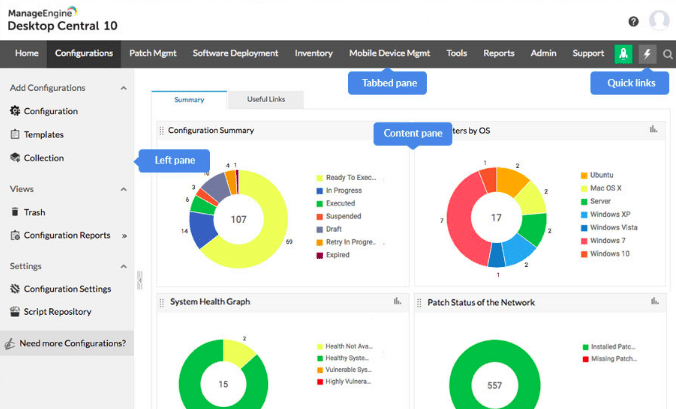Collapse the left pane with splitter handle
Image resolution: width=676 pixels, height=409 pixels.
tap(139, 280)
